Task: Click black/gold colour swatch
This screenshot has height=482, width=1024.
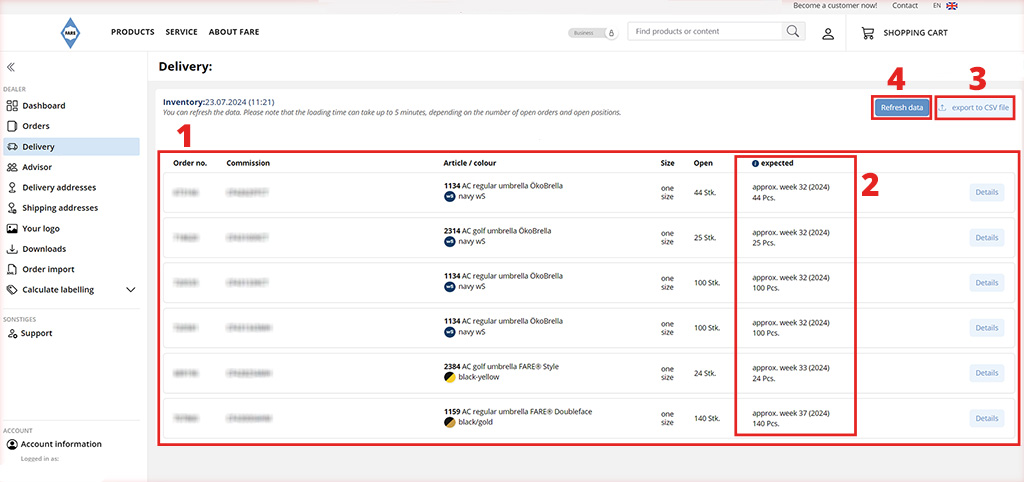Action: (449, 423)
